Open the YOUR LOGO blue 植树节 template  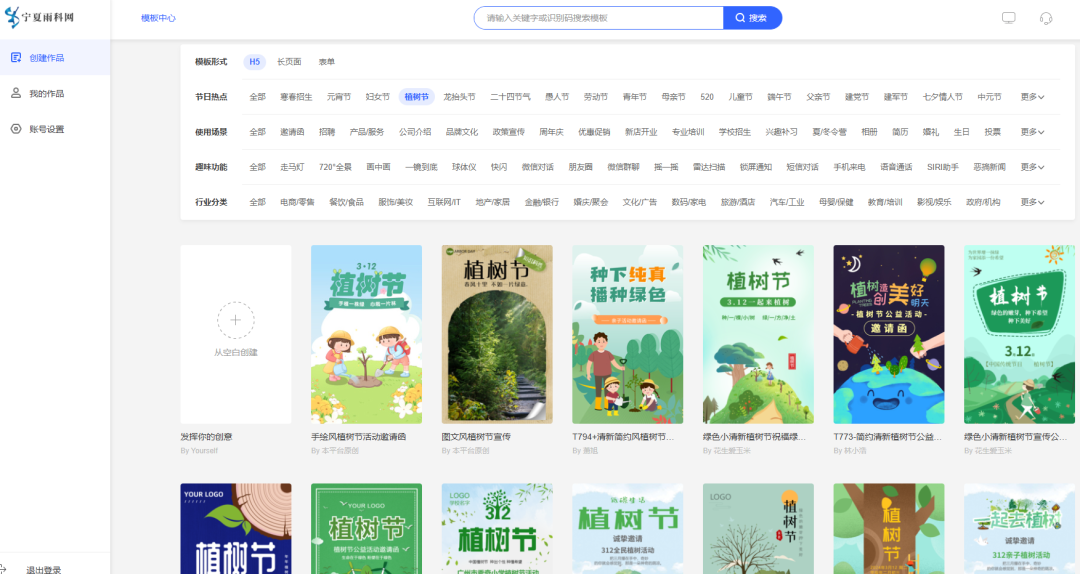point(236,529)
